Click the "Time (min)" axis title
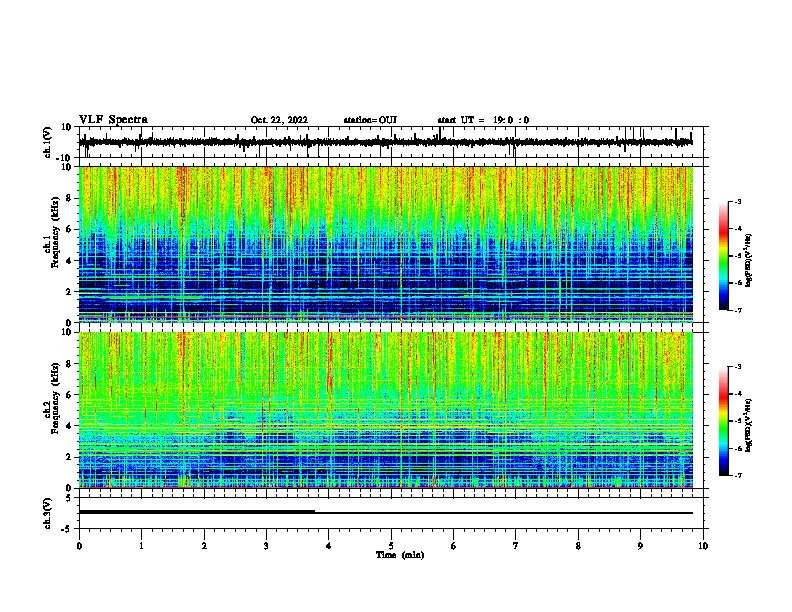792x612 pixels. [400, 555]
